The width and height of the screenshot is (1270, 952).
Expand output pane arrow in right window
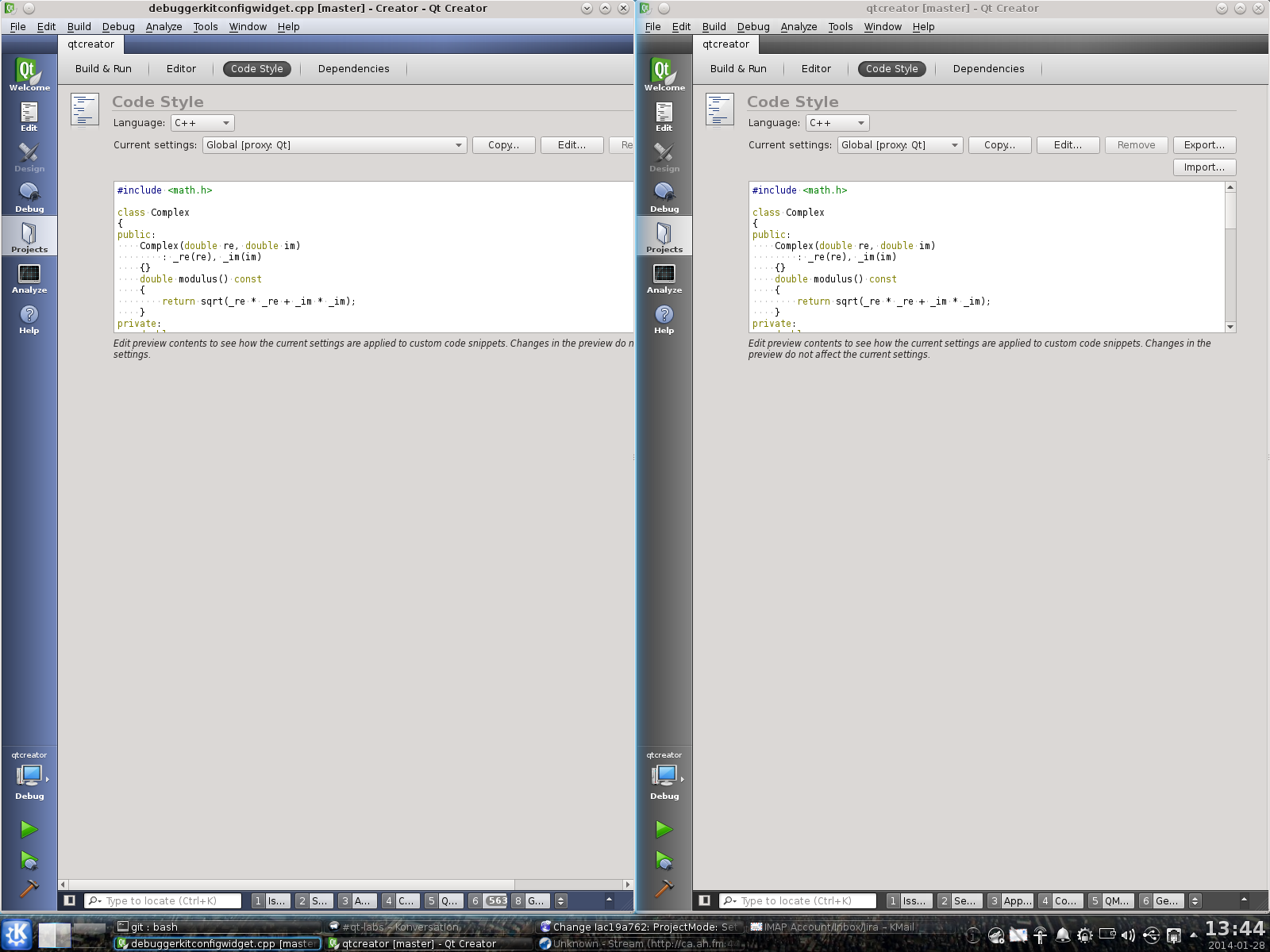1244,900
